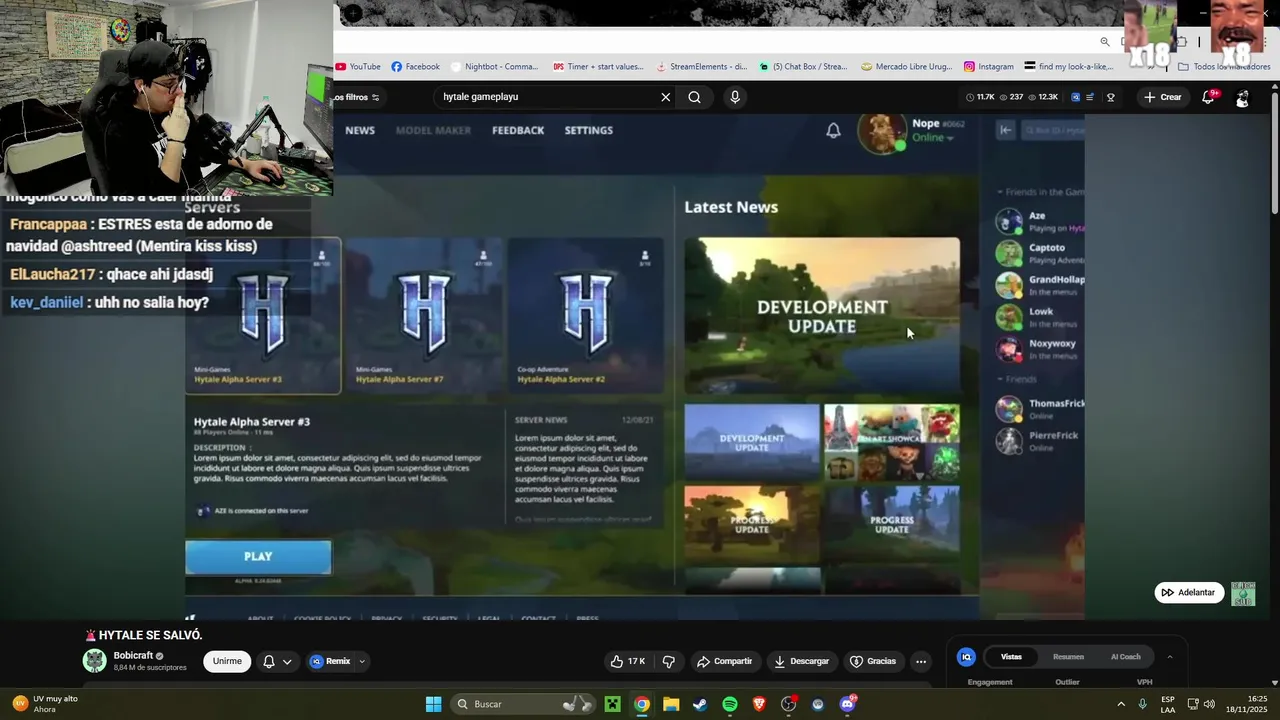Image resolution: width=1280 pixels, height=720 pixels.
Task: Open NEWS tab in Hytale launcher
Action: (x=360, y=130)
